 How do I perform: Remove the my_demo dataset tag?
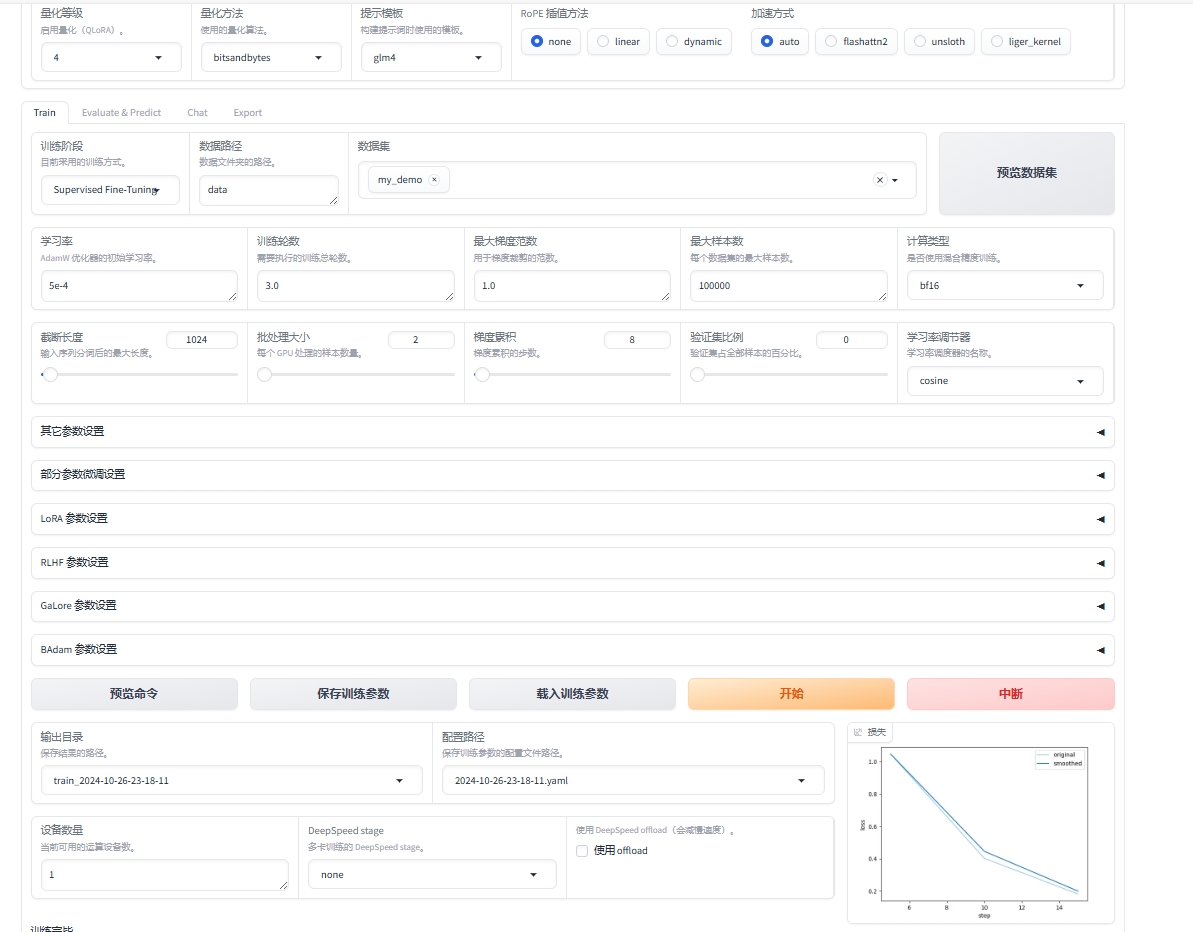click(434, 180)
